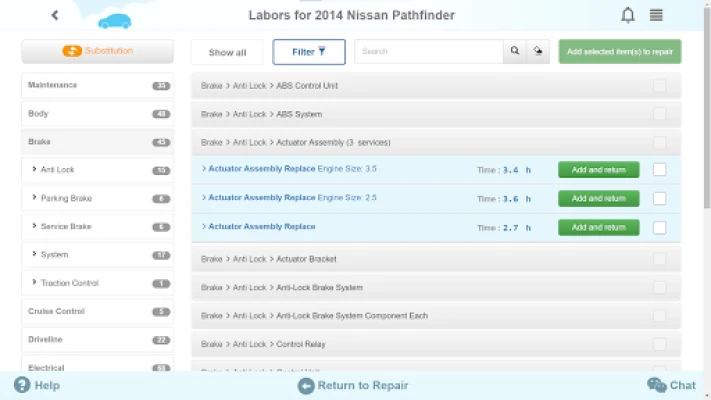The height and width of the screenshot is (400, 711).
Task: Tick the ABS Control Unit checkbox
Action: (x=659, y=86)
